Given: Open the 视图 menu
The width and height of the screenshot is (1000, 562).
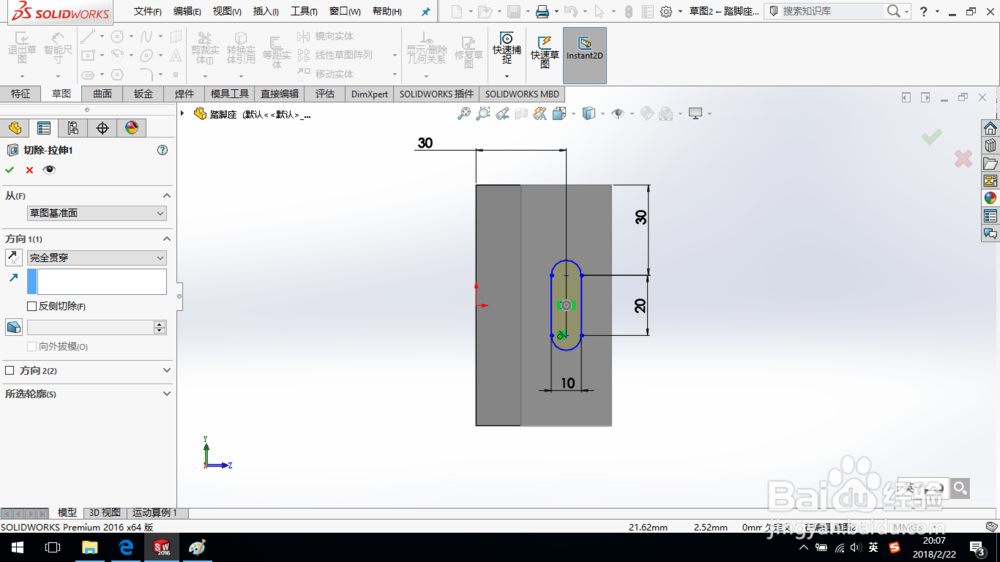Looking at the screenshot, I should coord(226,11).
